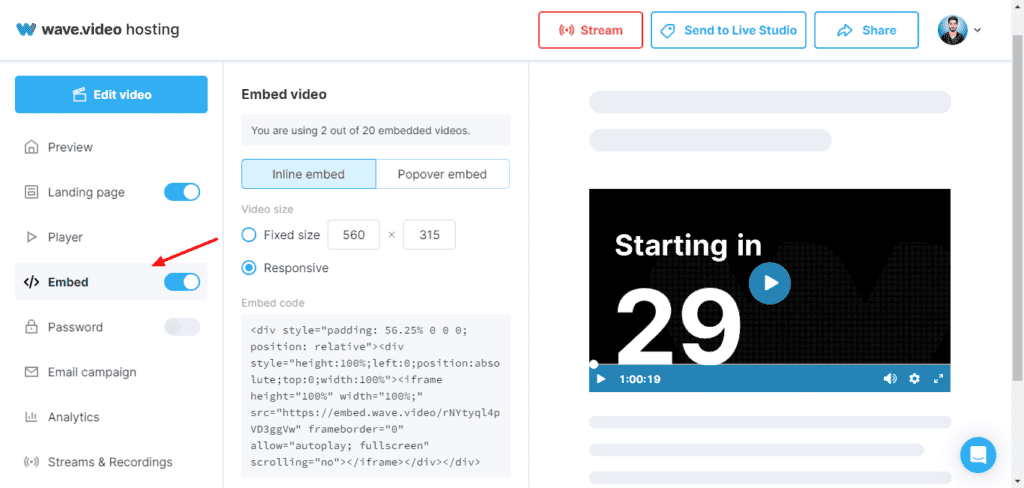Click the wave.video logo icon
Viewport: 1024px width, 488px height.
point(26,29)
